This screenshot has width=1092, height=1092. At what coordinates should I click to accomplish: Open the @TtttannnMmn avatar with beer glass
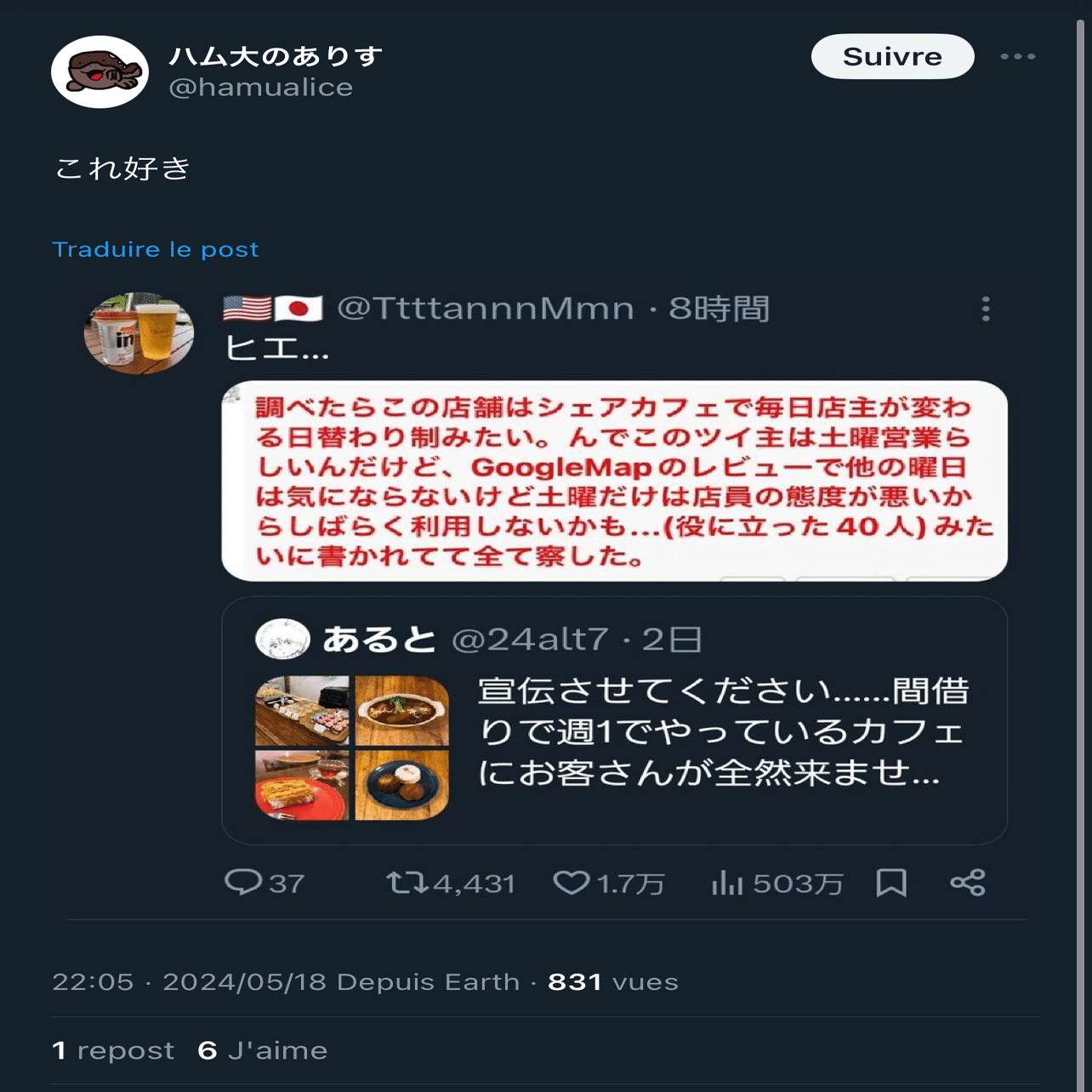pyautogui.click(x=139, y=333)
